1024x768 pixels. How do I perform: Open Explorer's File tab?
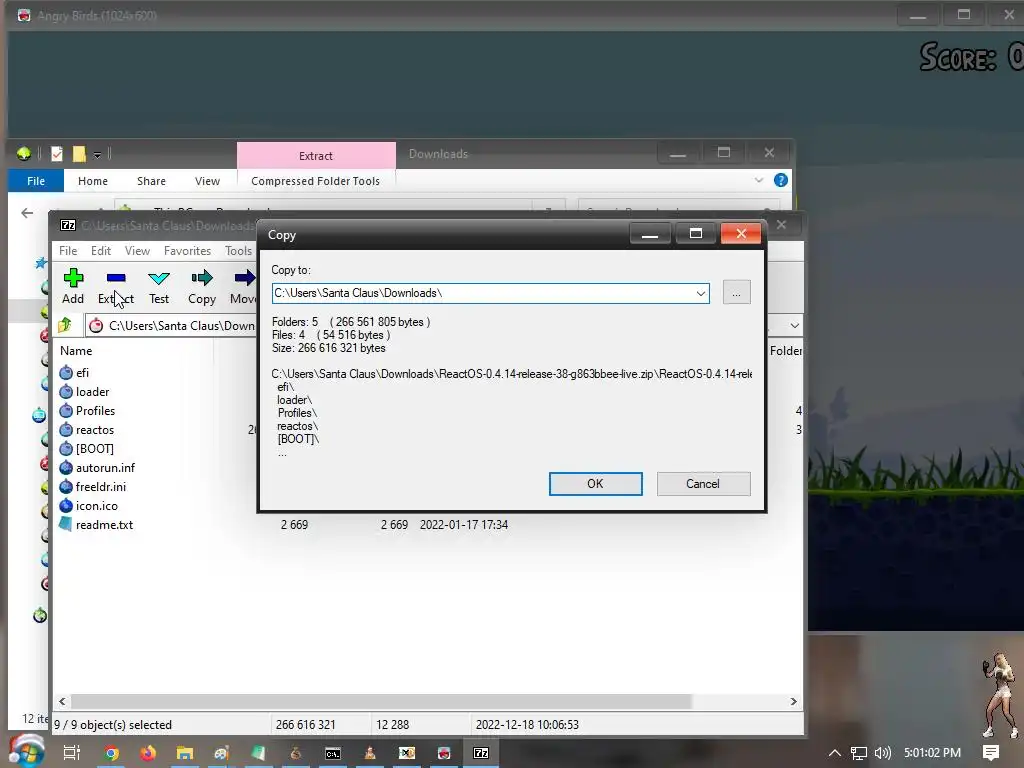point(36,181)
